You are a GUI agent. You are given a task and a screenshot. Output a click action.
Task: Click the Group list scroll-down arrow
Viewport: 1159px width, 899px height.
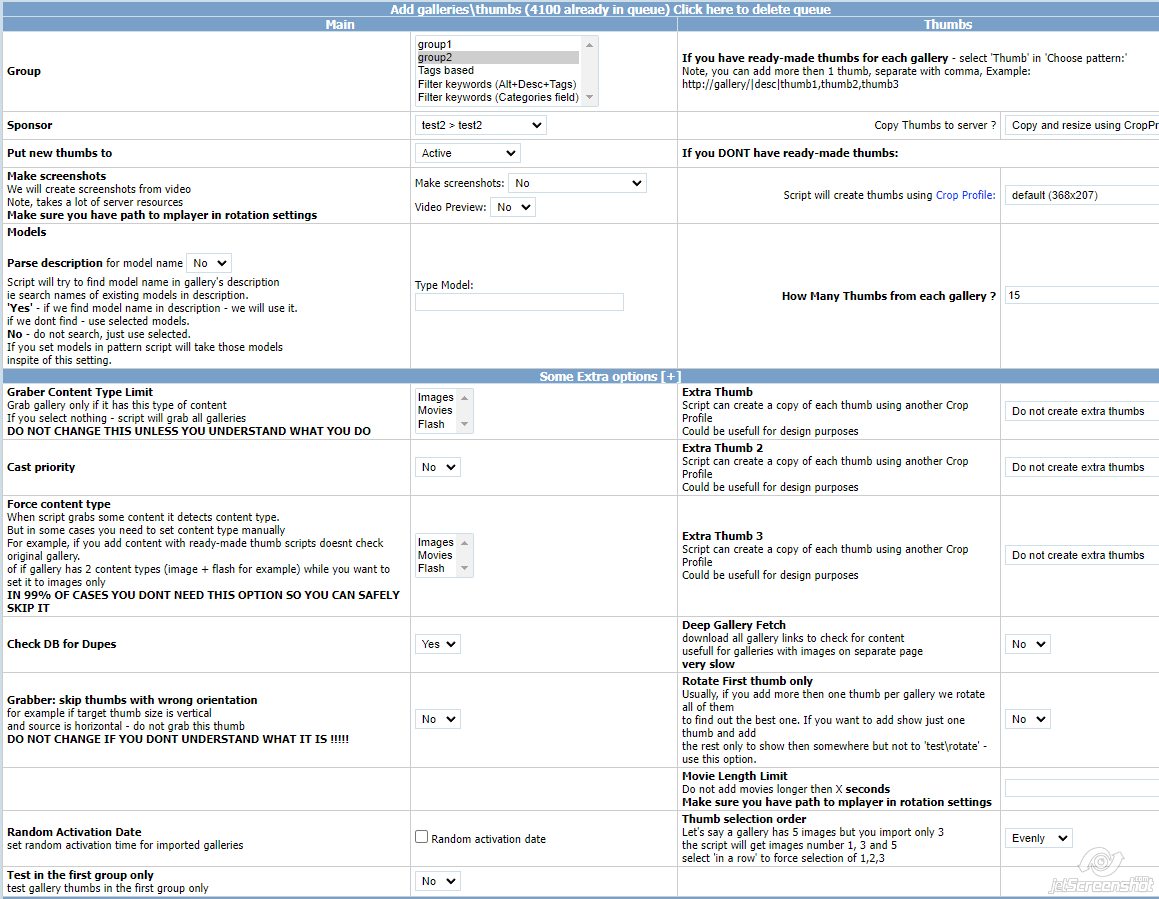pos(589,98)
